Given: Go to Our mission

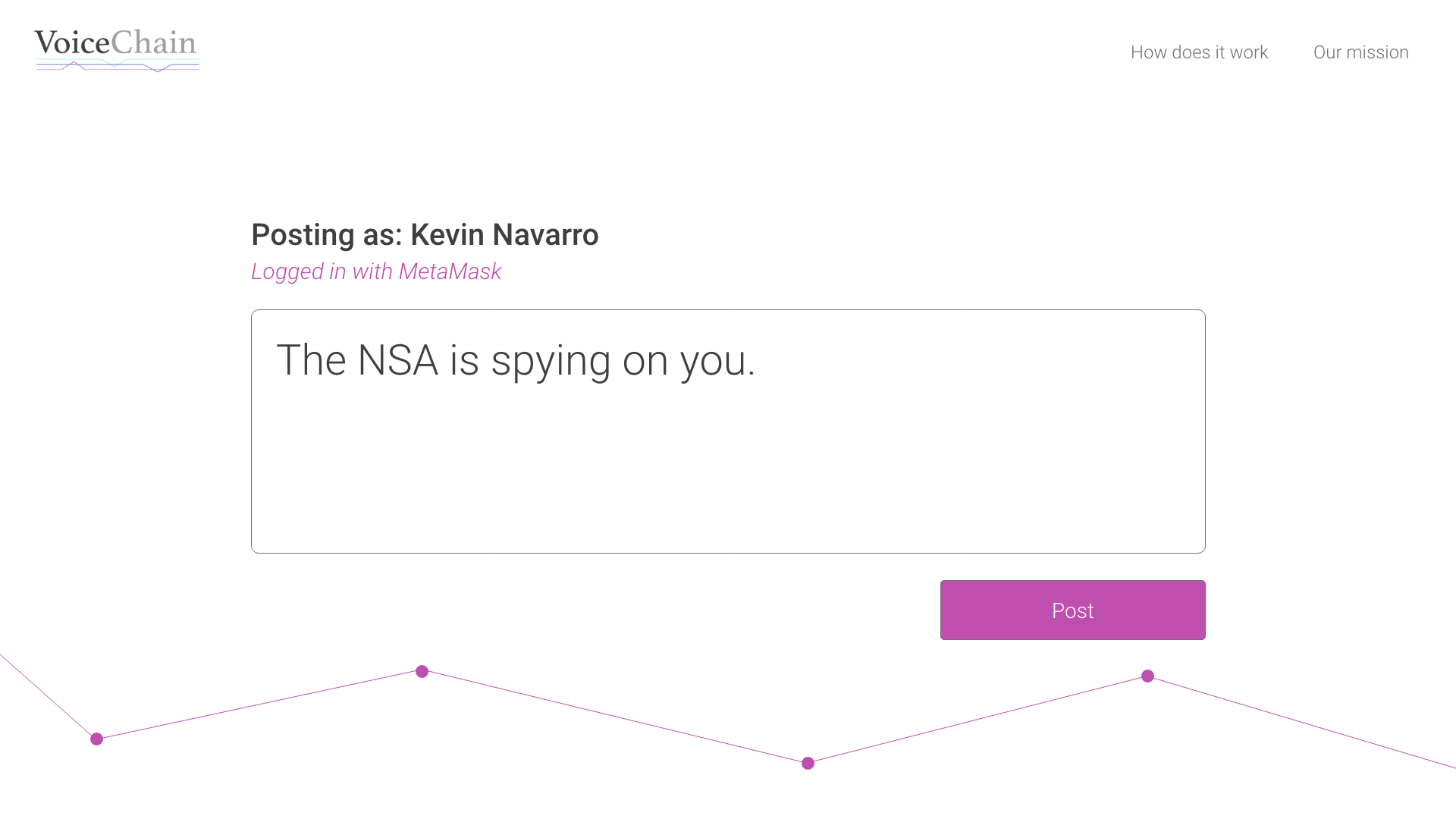Looking at the screenshot, I should coord(1360,52).
